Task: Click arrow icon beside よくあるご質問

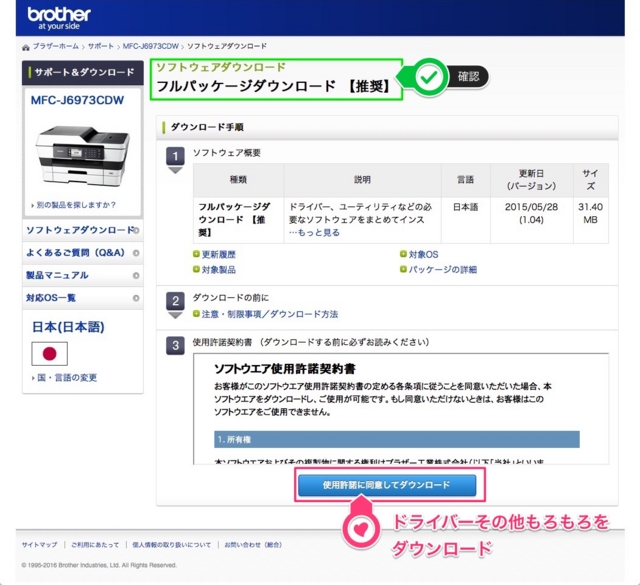Action: point(136,253)
